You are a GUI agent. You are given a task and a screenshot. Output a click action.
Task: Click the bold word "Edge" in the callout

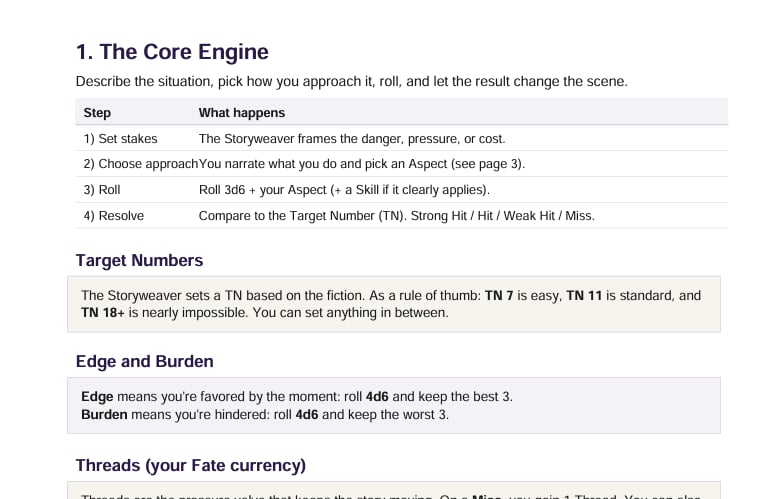(97, 397)
